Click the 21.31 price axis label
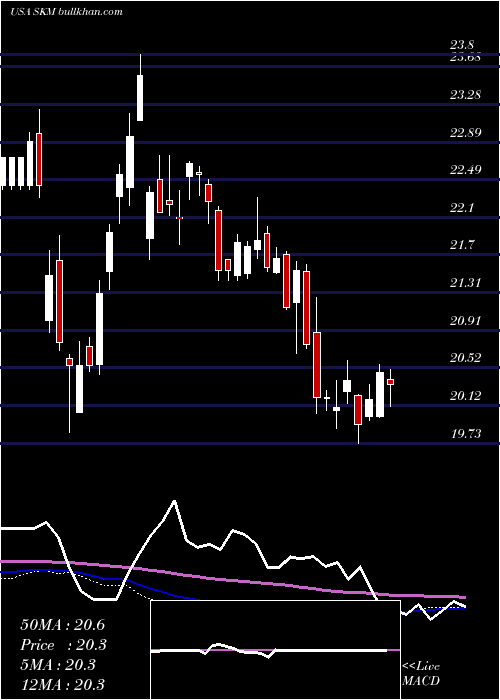 click(x=466, y=283)
